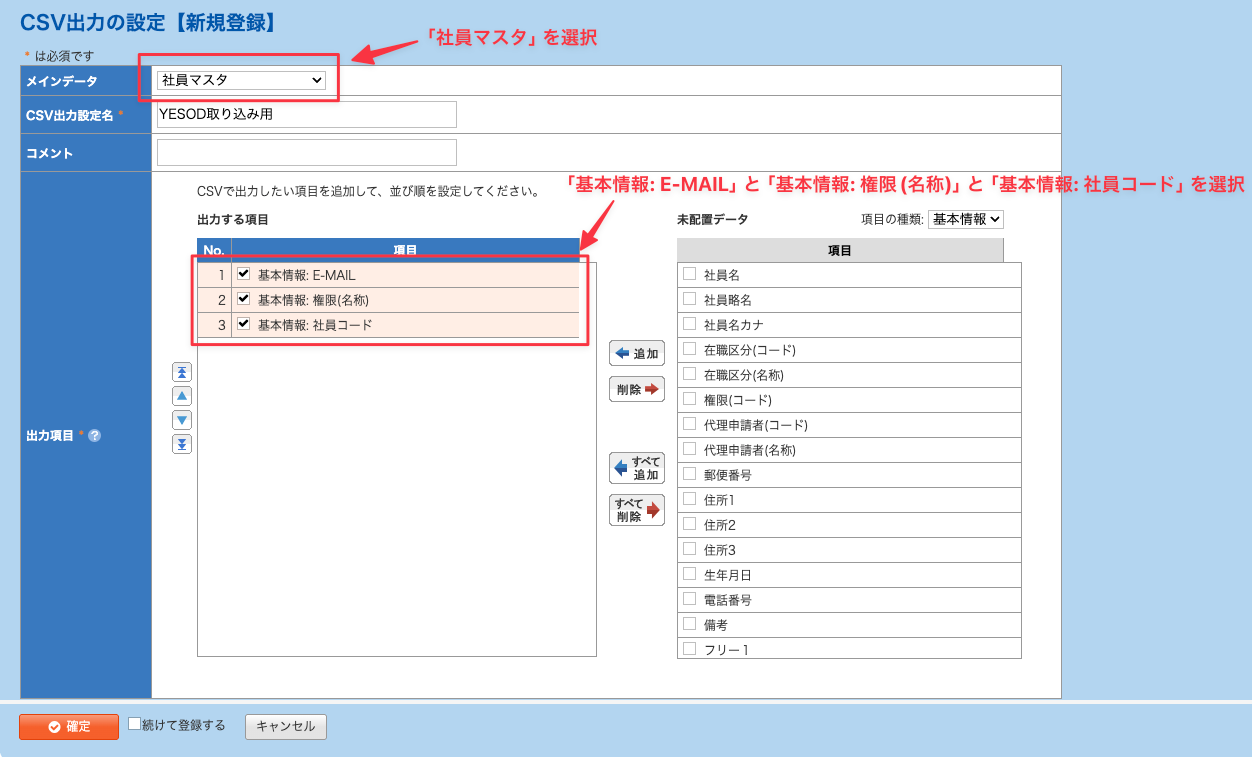Uncheck 基本情報: 権限(名称) item
The width and height of the screenshot is (1252, 757).
(243, 298)
